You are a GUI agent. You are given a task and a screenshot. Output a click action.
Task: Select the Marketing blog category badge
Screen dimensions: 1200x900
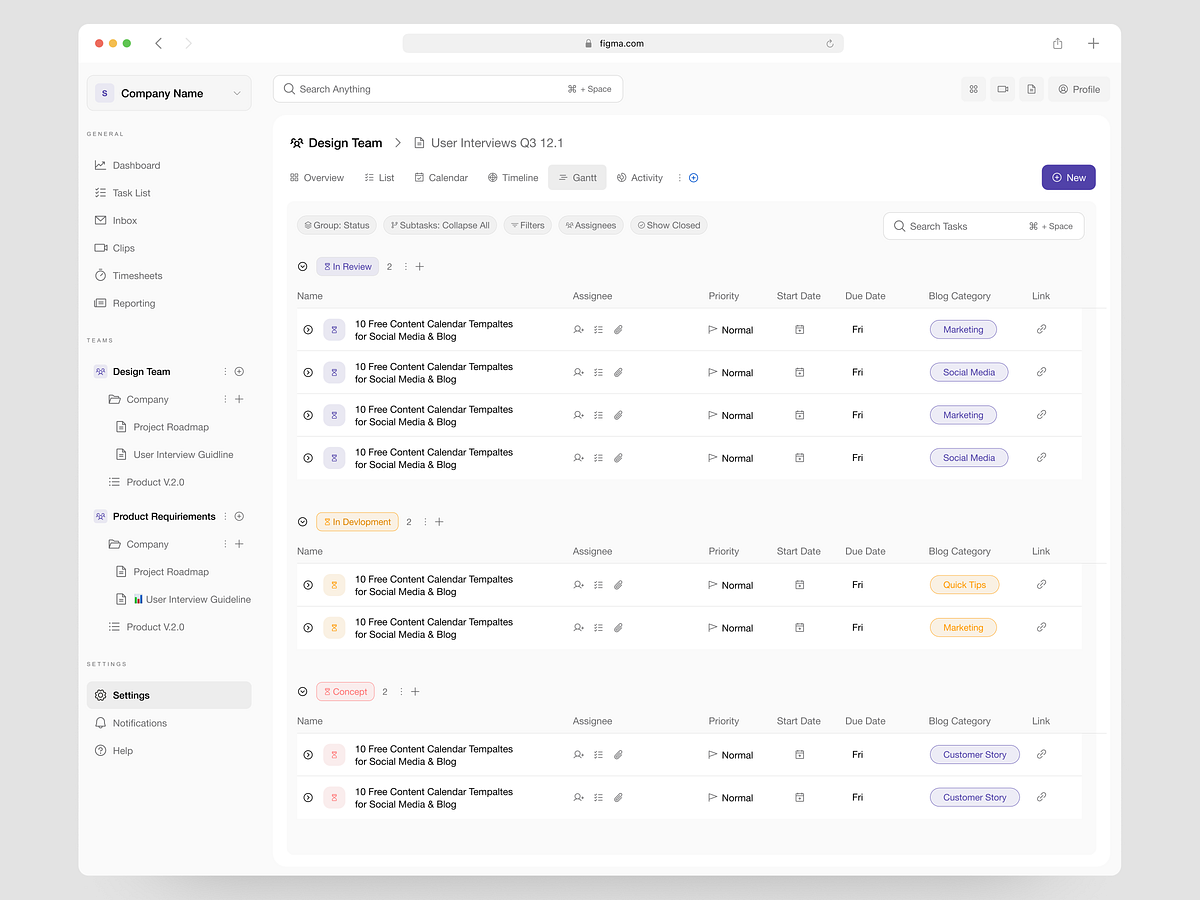coord(962,329)
